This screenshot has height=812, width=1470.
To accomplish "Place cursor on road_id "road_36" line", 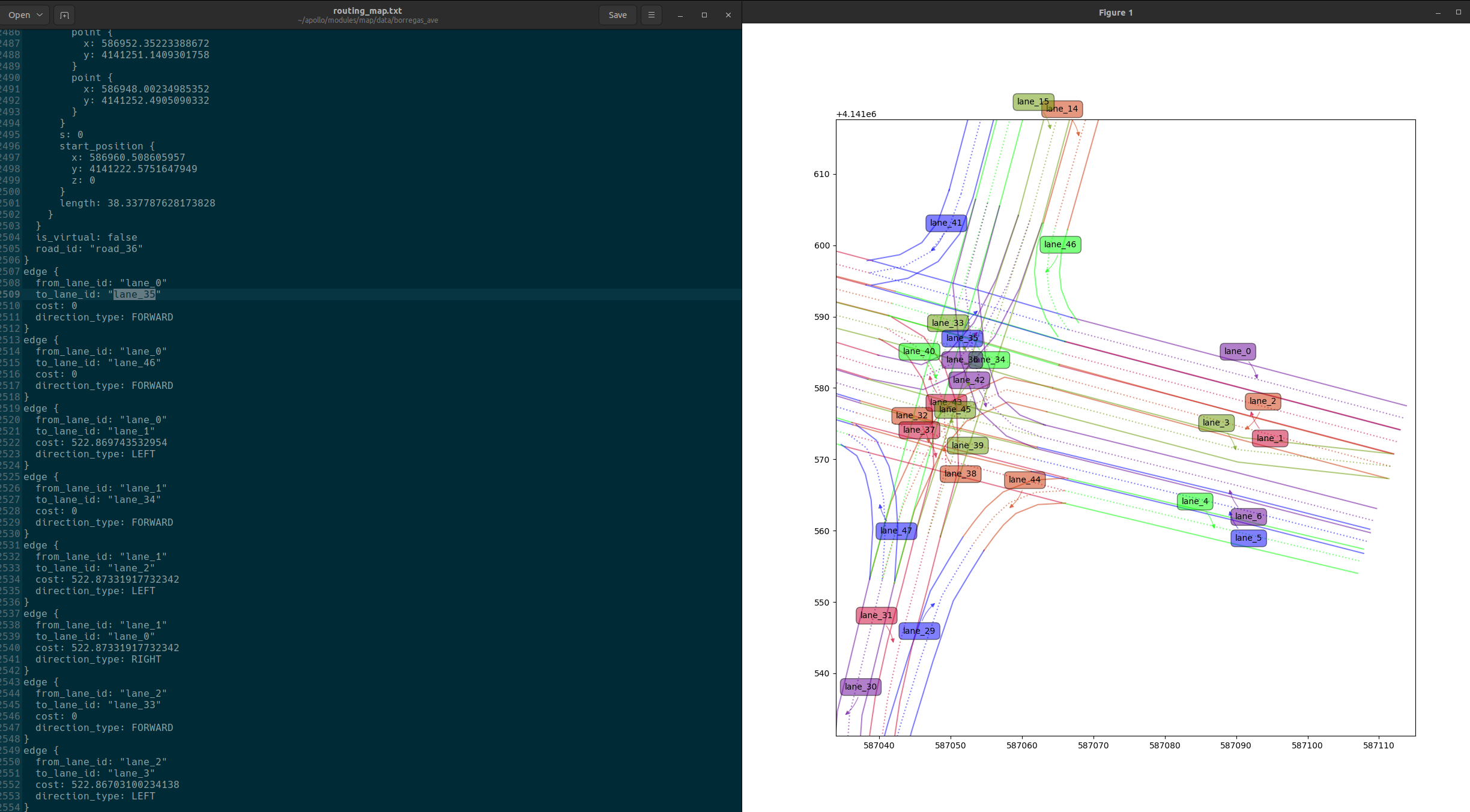I will coord(89,249).
